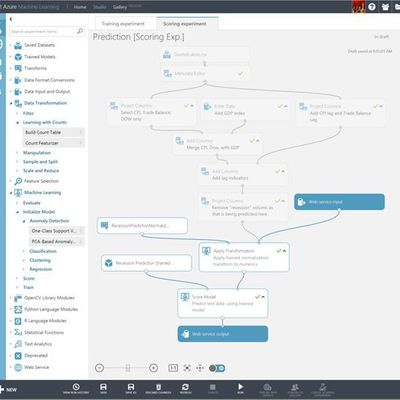Click the zoom in plus icon
400x400 pixels.
(x=153, y=368)
